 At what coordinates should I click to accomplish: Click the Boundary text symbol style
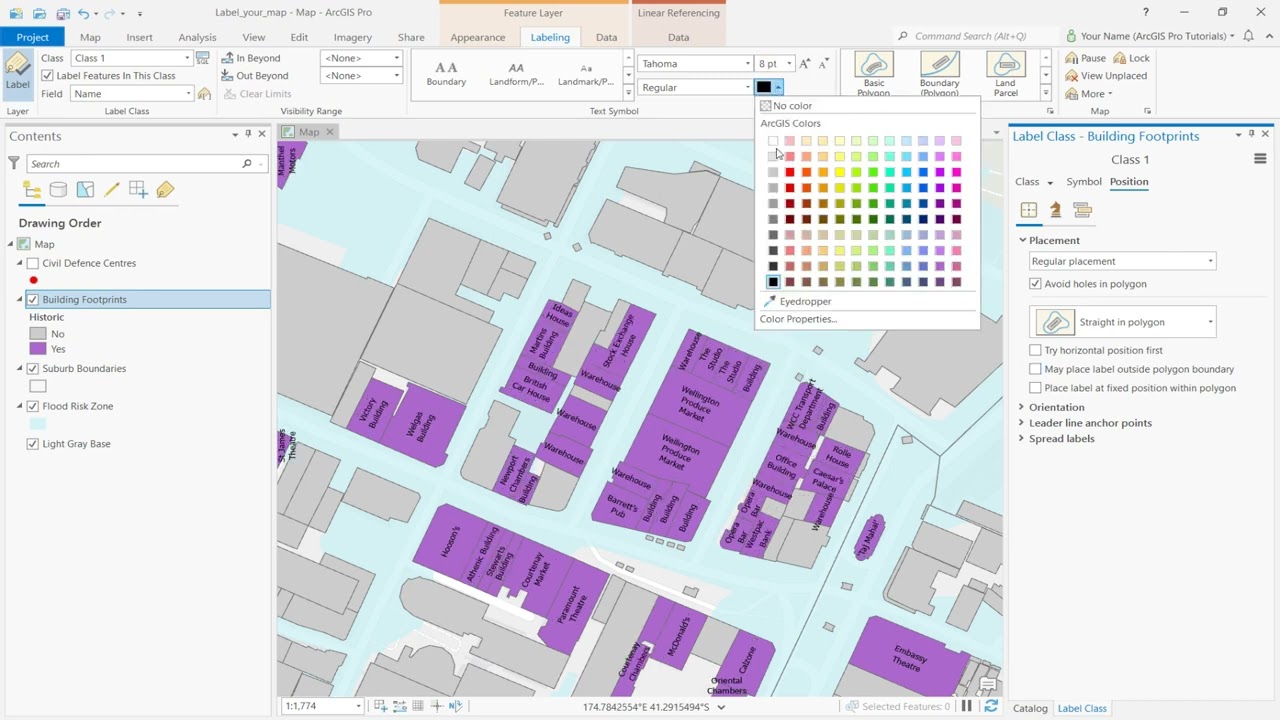446,70
